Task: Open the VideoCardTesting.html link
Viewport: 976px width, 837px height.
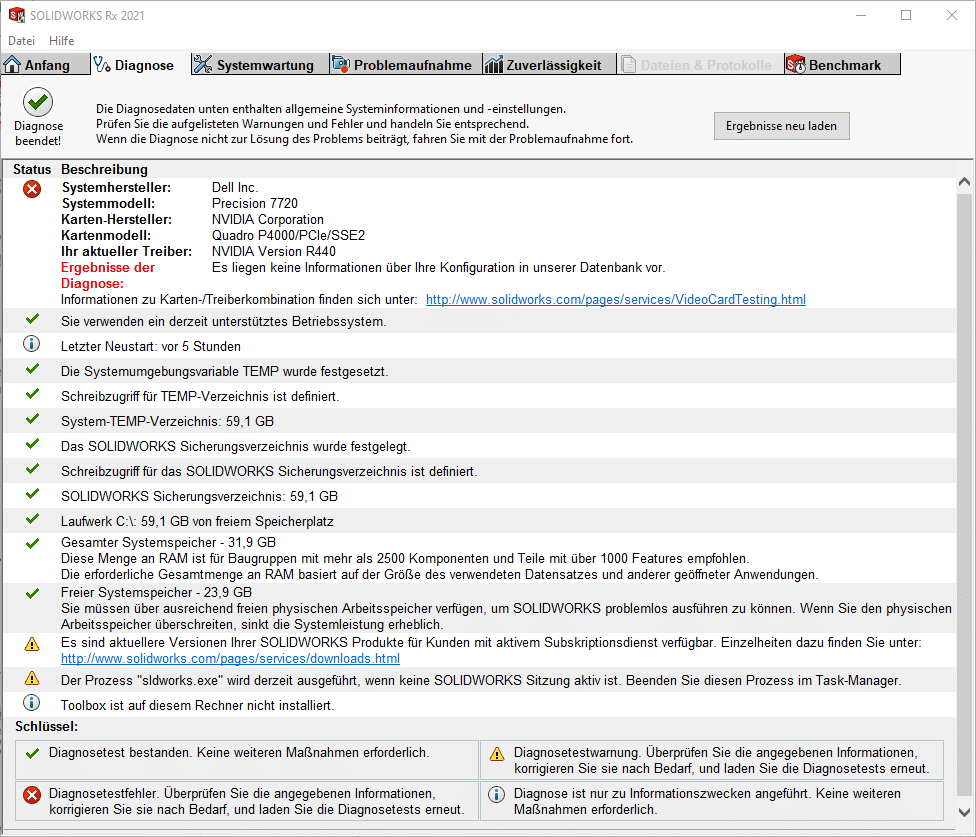Action: (615, 299)
